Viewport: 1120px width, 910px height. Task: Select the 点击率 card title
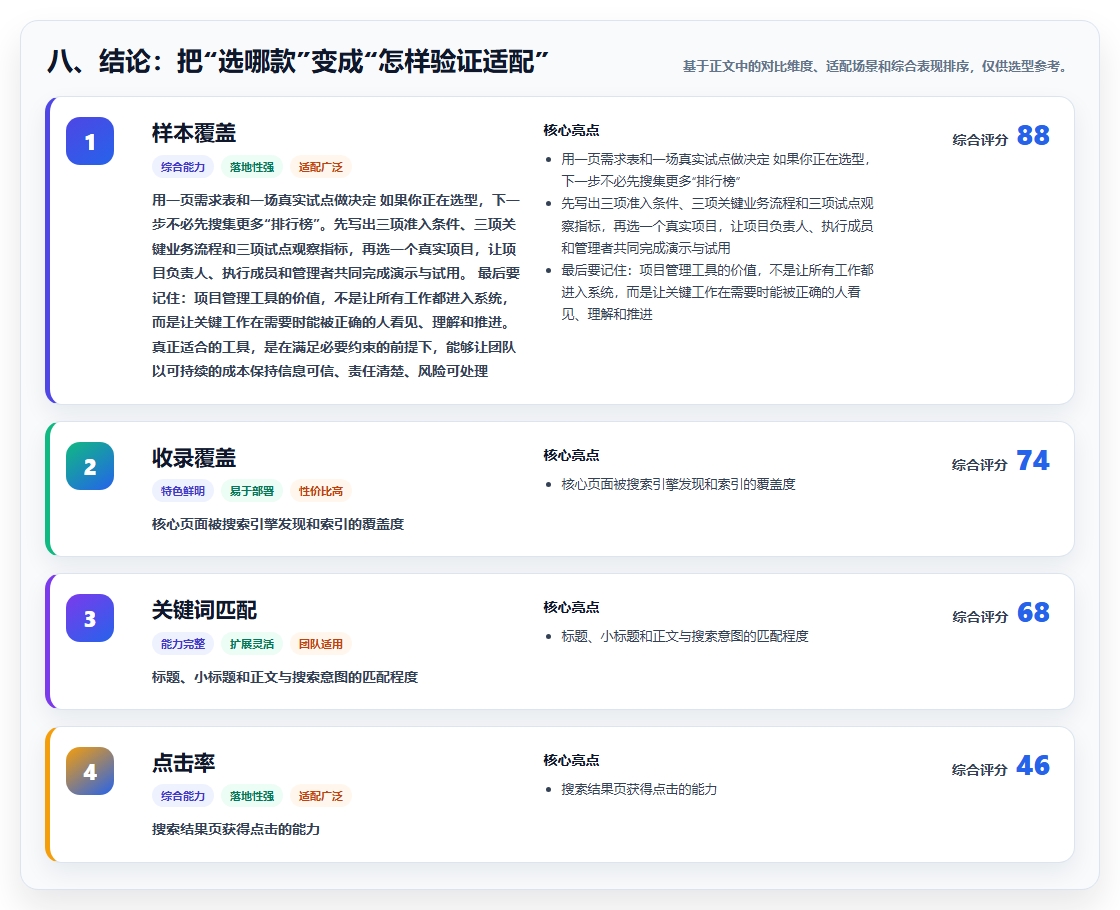(184, 763)
